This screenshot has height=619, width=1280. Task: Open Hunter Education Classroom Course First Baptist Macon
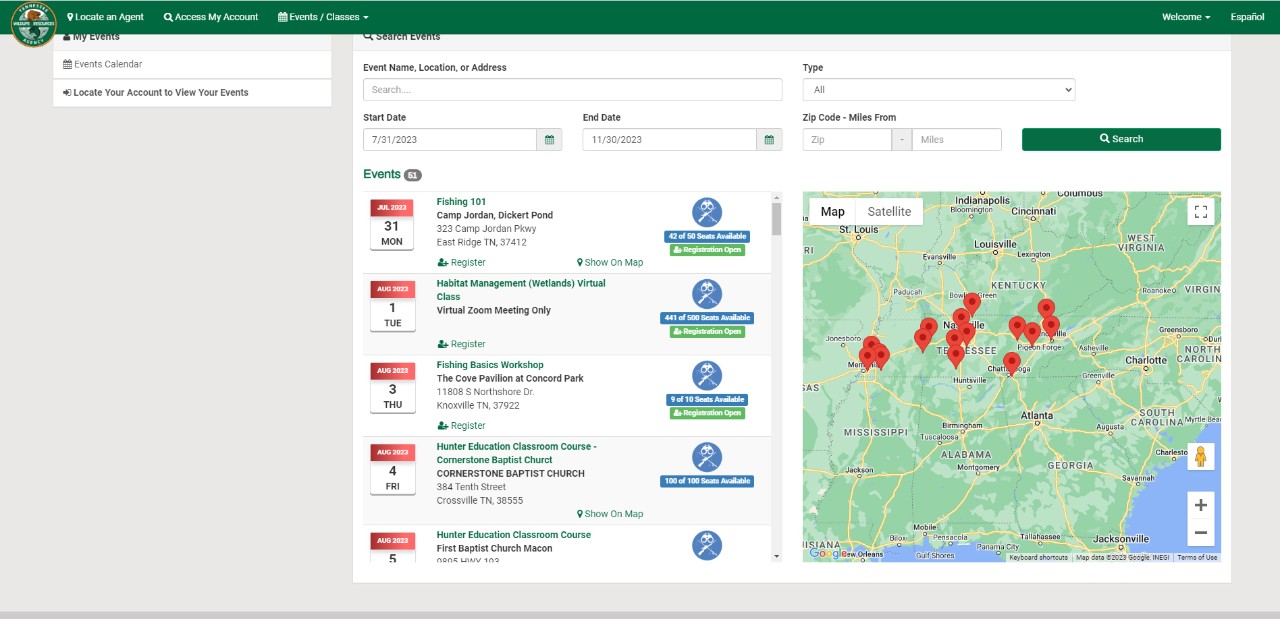coord(514,535)
